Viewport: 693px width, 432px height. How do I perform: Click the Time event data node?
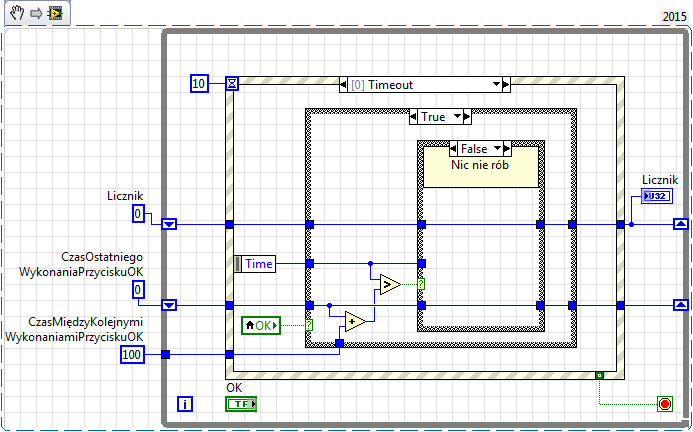(255, 264)
